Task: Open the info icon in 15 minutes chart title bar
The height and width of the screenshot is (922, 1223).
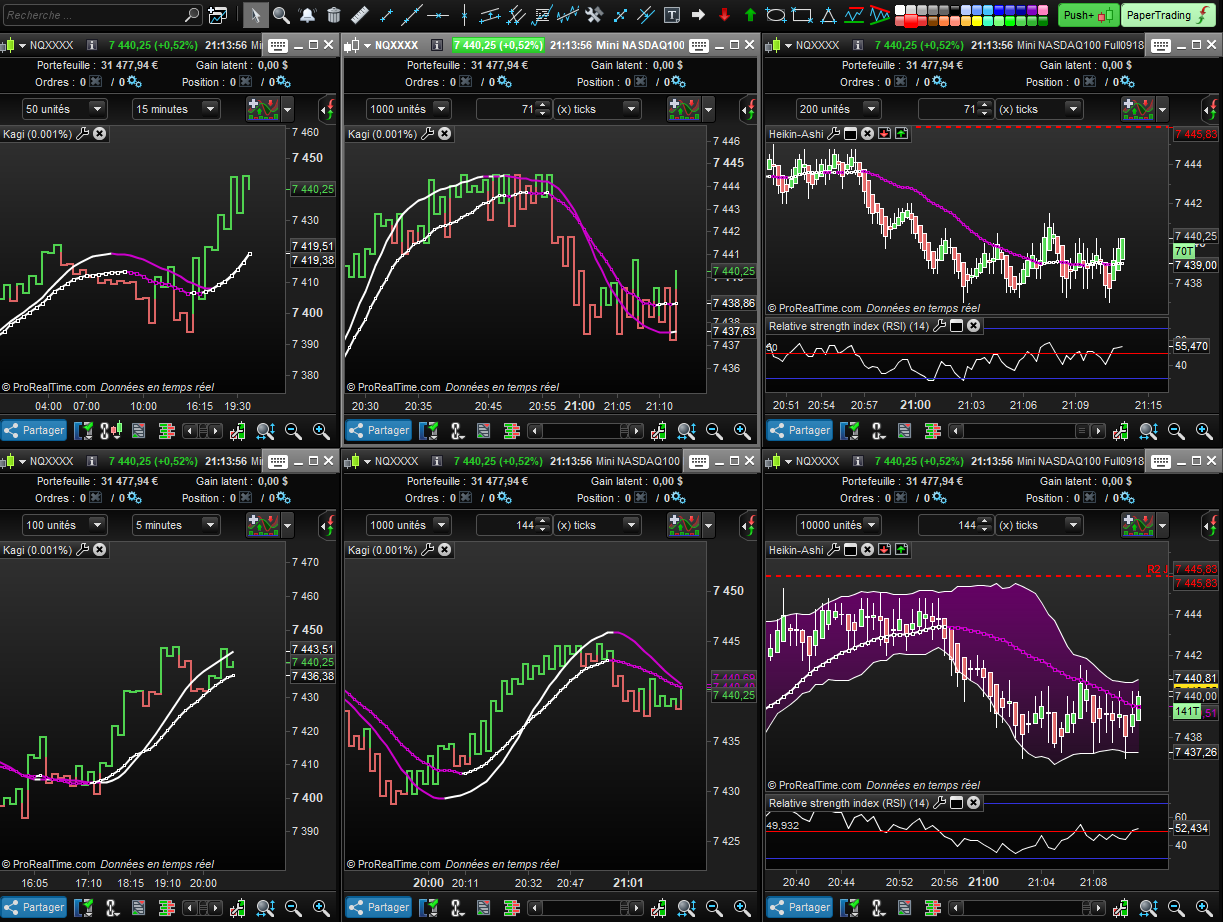Action: click(x=91, y=46)
